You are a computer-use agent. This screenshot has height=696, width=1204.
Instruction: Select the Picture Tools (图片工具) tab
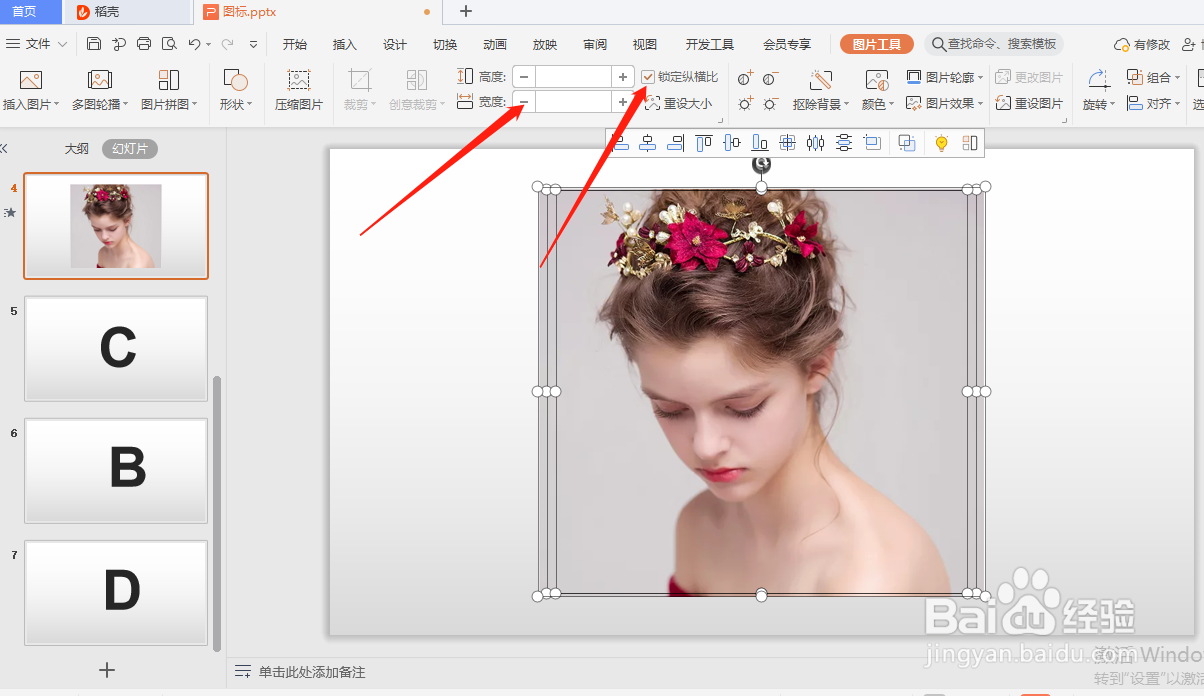pyautogui.click(x=877, y=44)
